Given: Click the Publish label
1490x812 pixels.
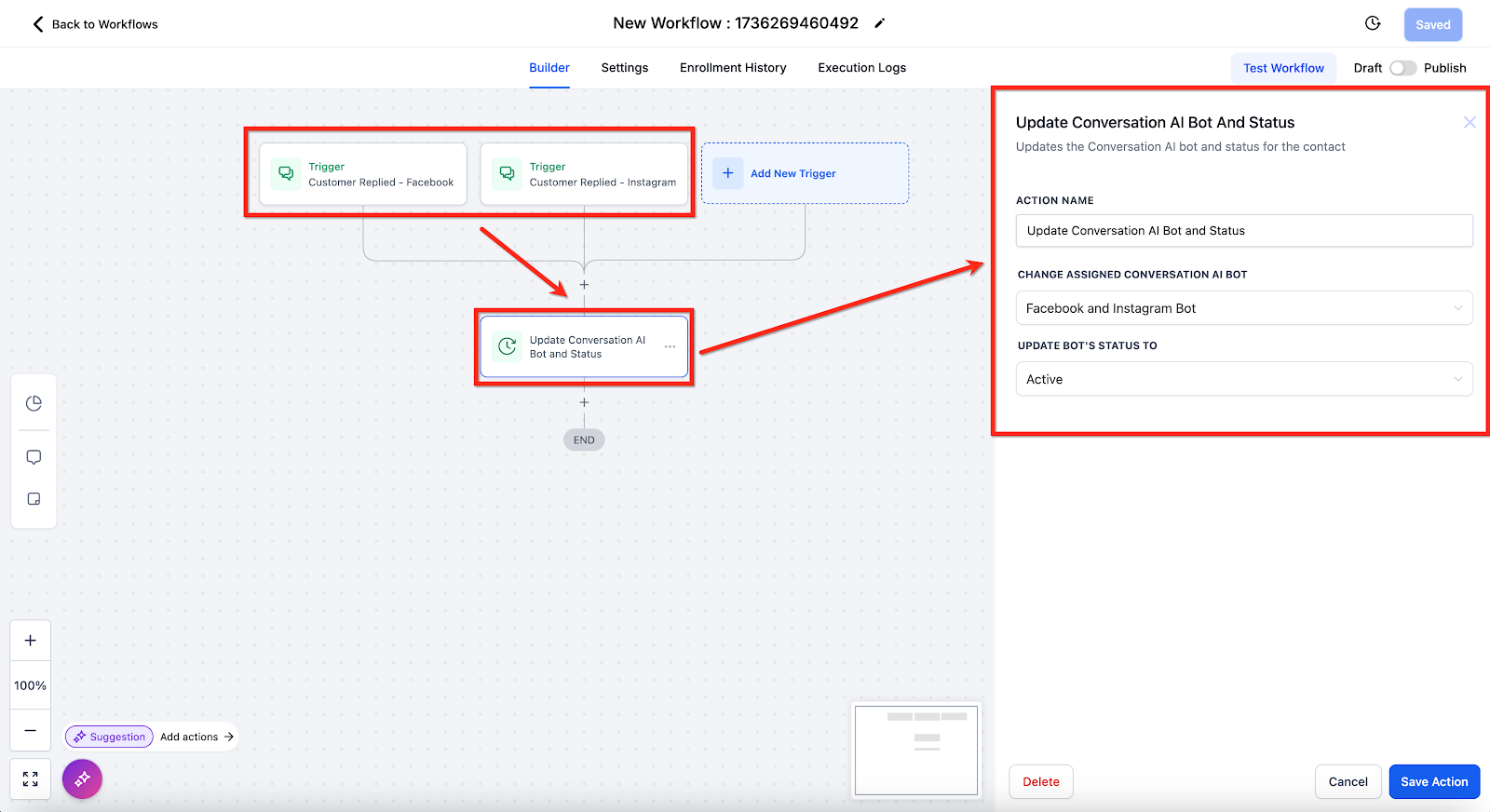Looking at the screenshot, I should 1445,68.
